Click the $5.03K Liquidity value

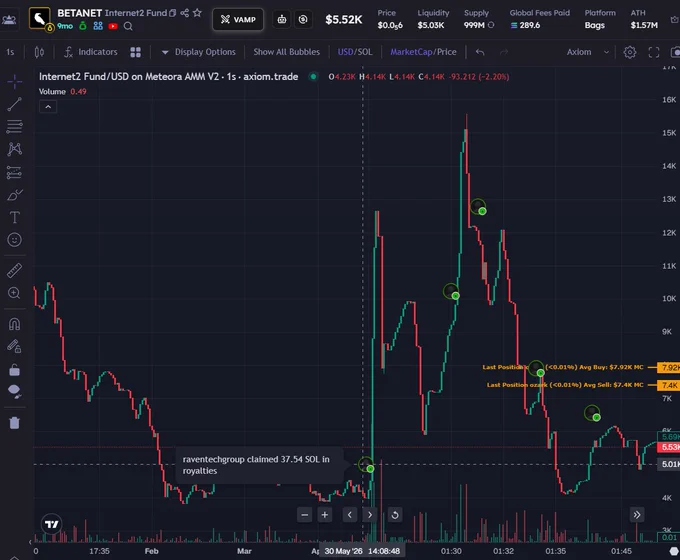pos(431,25)
